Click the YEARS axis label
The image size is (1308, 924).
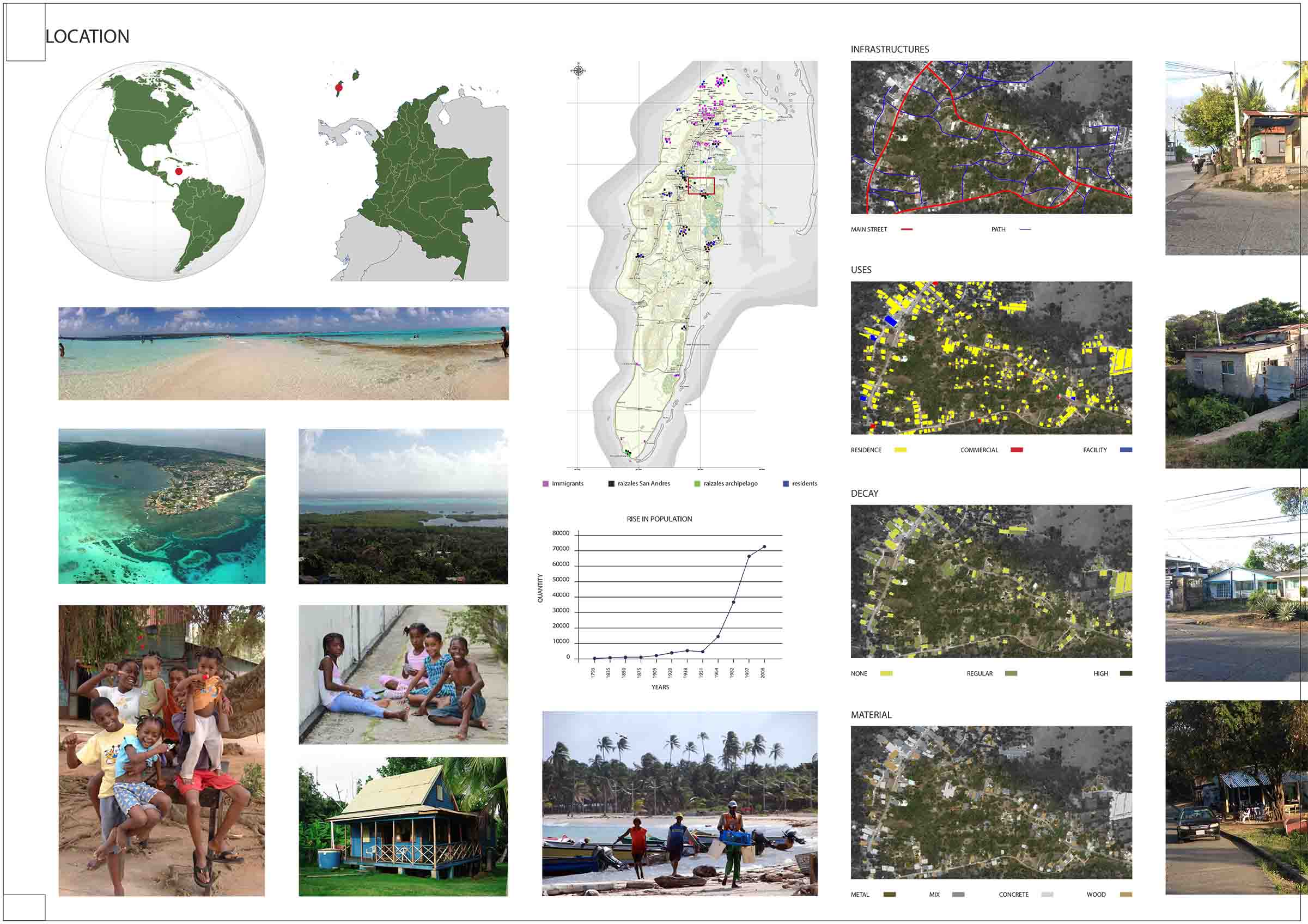point(660,687)
